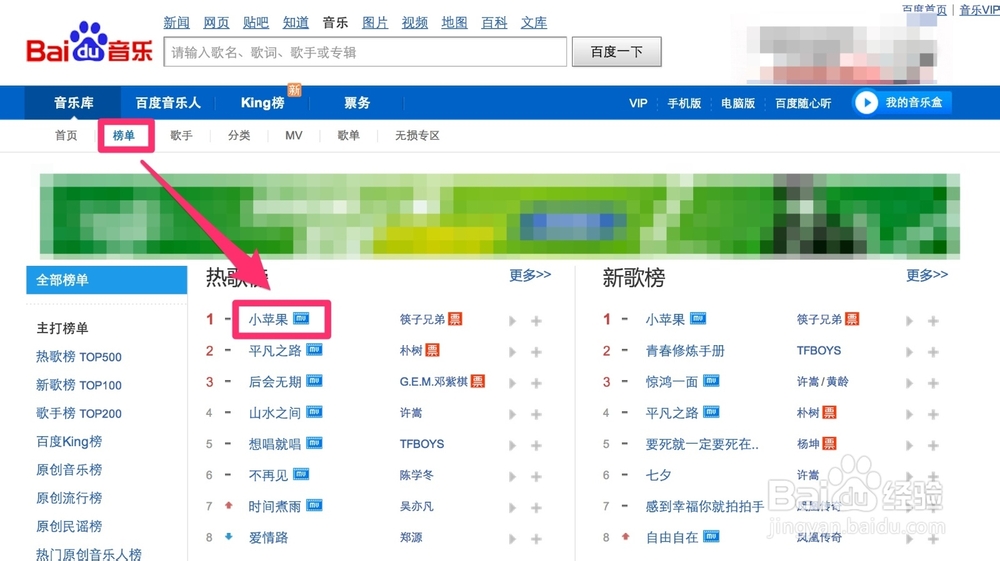Screen dimensions: 1000x561
Task: Open MV icon next to 平凡之路 in 热歌榜
Action: (314, 349)
